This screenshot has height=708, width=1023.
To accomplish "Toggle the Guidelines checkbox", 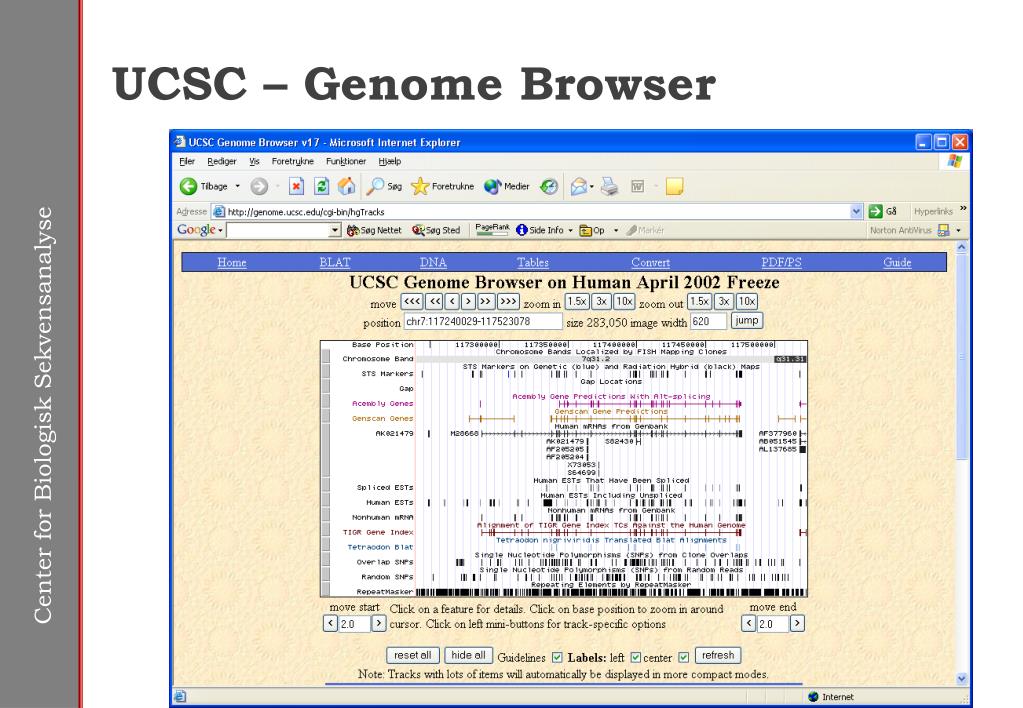I will pyautogui.click(x=557, y=657).
